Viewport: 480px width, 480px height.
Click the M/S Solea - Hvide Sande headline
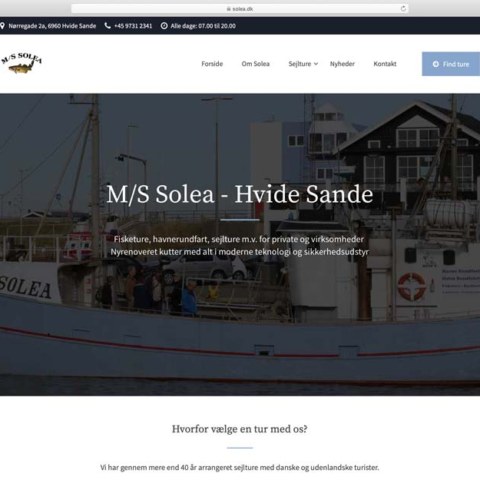(x=240, y=194)
